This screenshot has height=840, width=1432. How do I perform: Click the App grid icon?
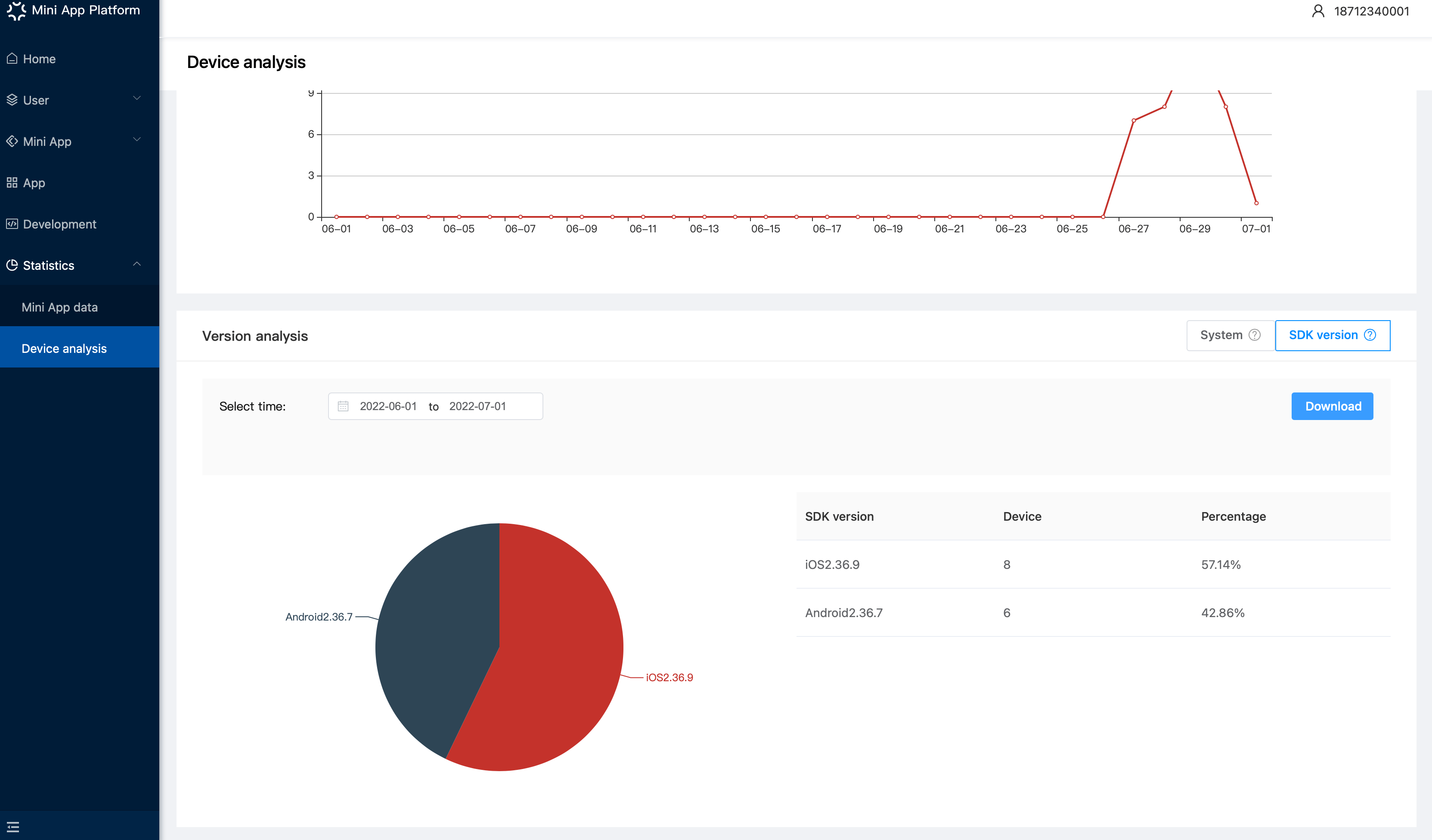tap(12, 182)
